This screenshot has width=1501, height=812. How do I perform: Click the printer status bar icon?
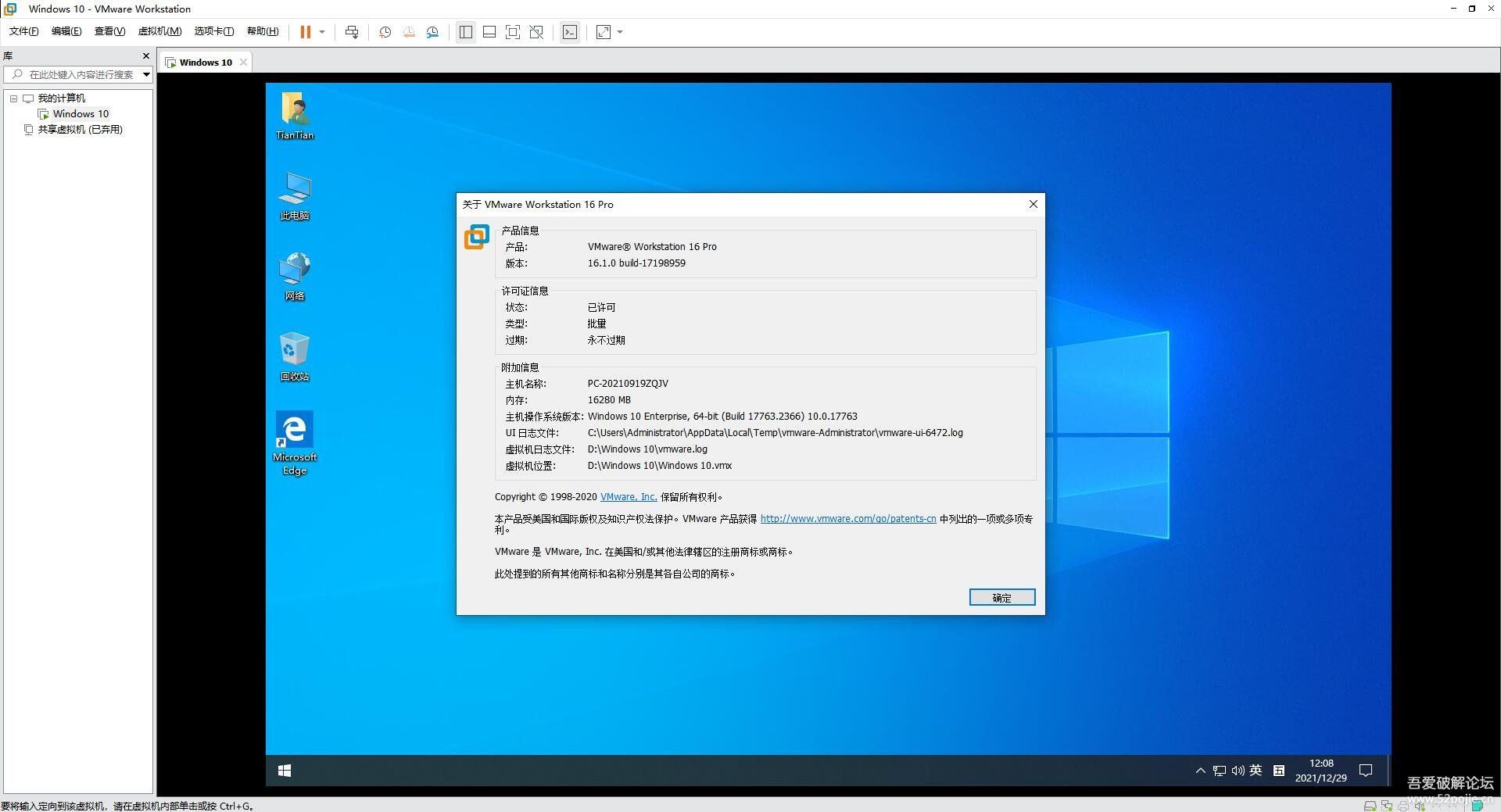click(1403, 806)
